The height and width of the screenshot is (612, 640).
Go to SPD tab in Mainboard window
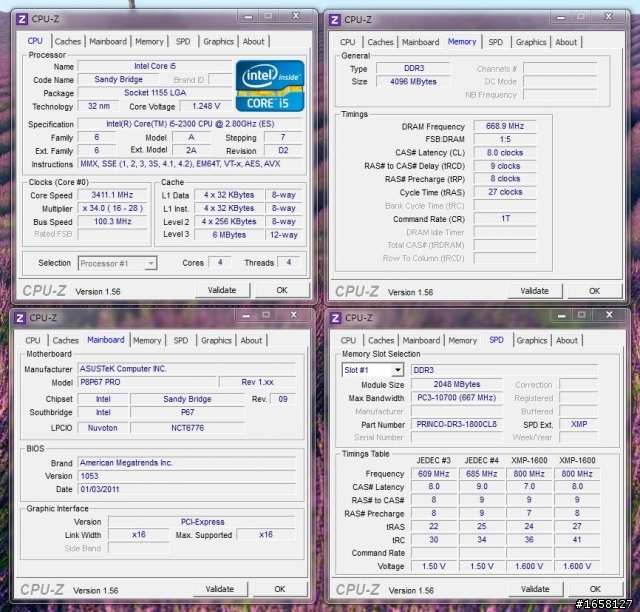(x=181, y=340)
